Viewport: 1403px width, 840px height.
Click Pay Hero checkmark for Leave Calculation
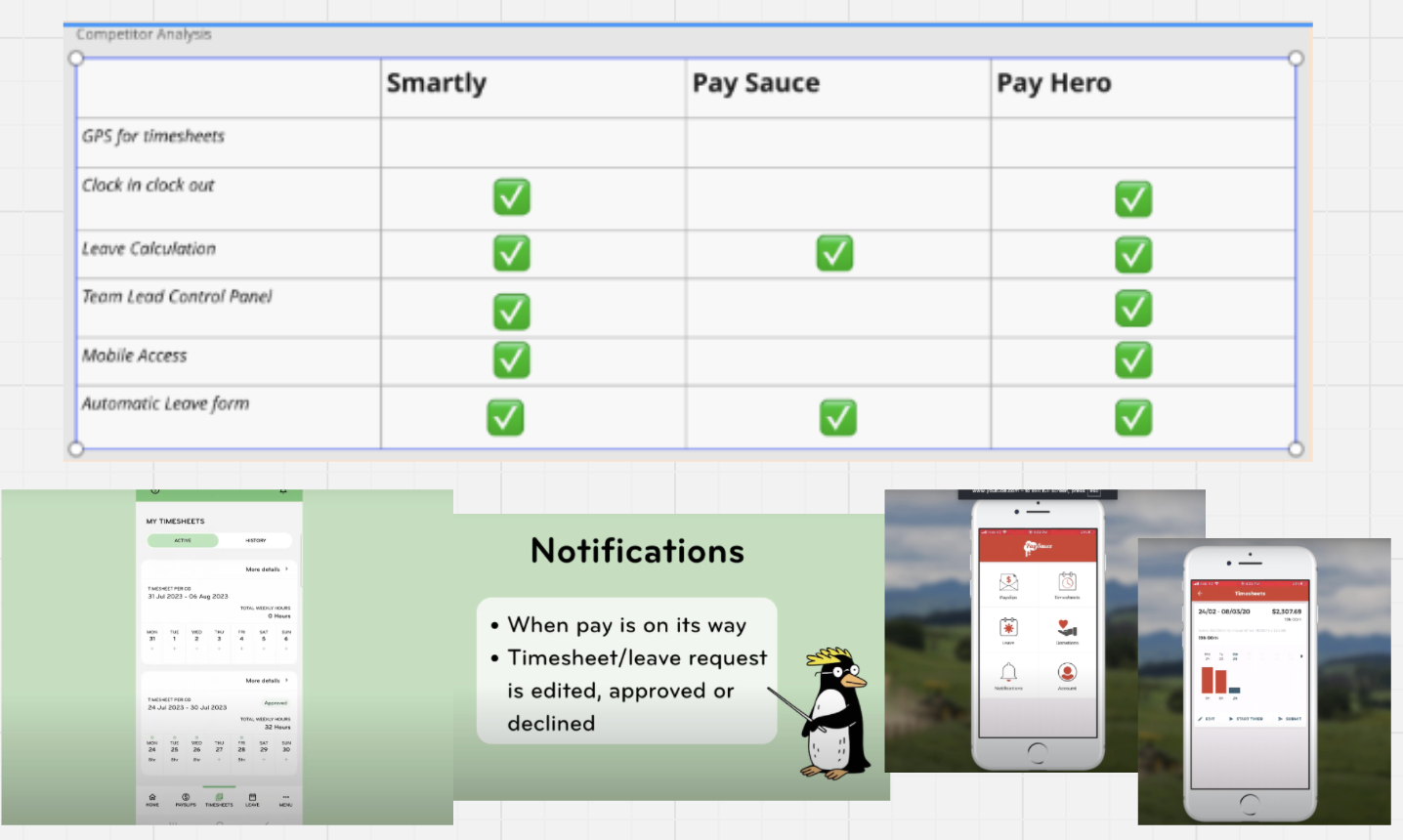tap(1133, 255)
